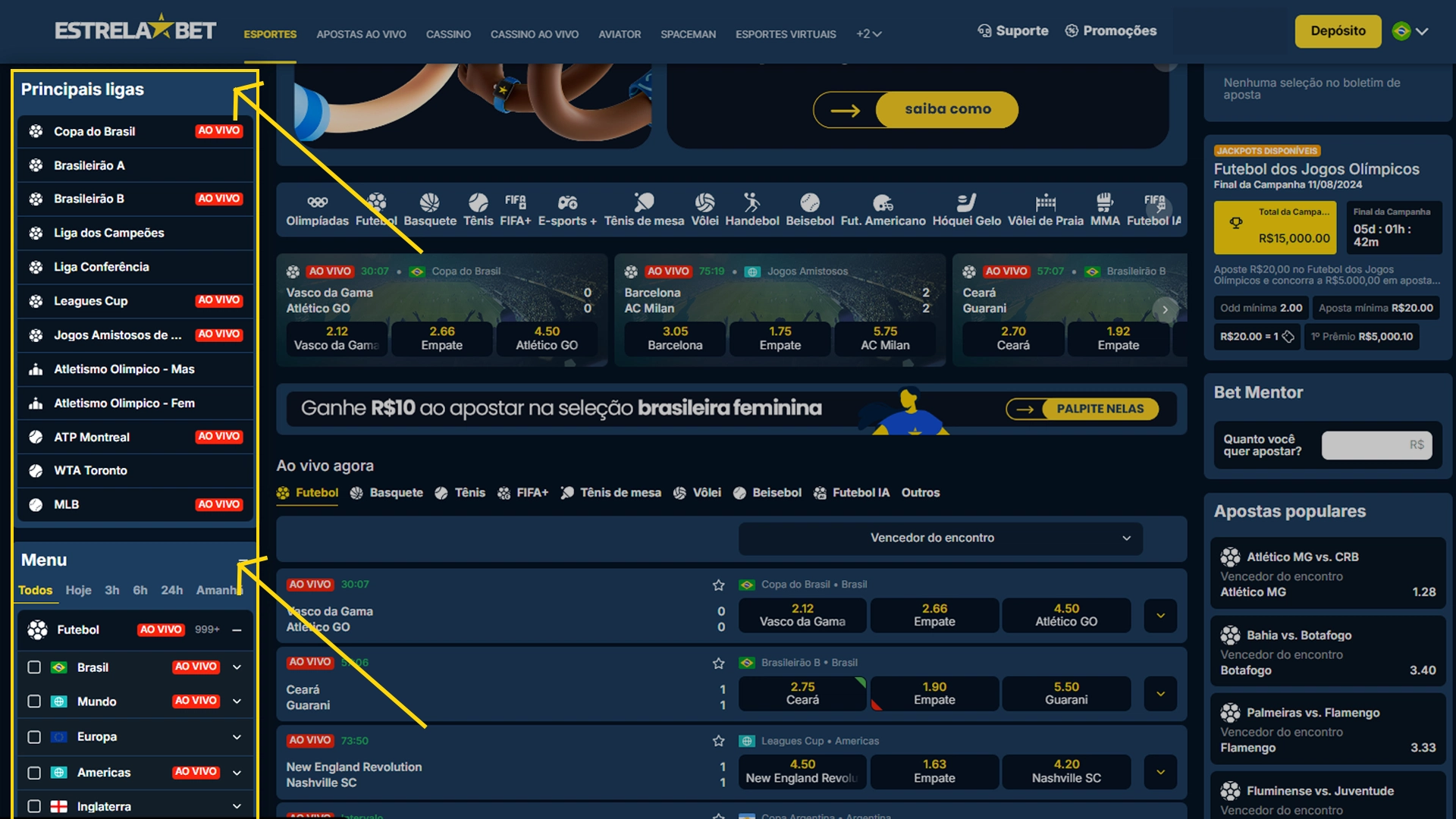Expand more markets for New England match

[x=1160, y=772]
